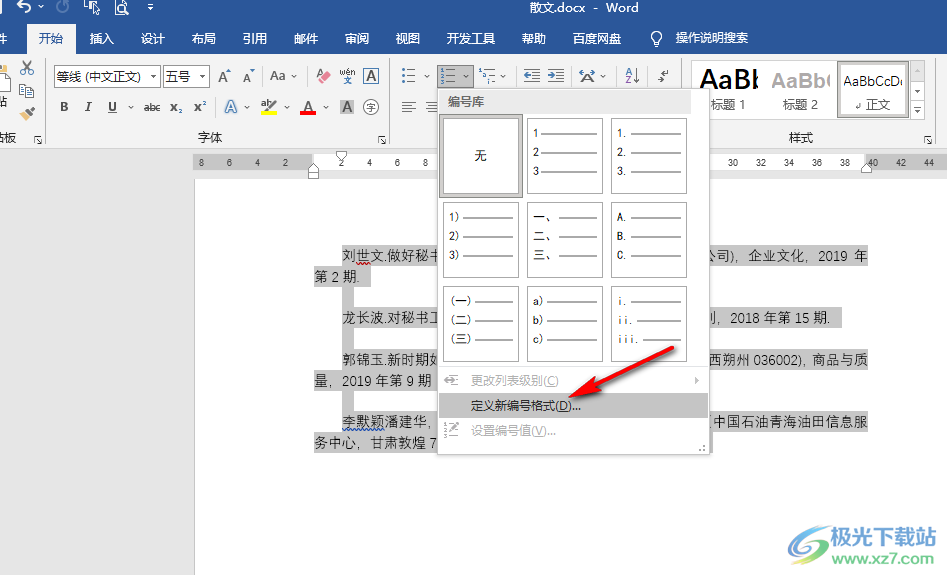
Task: Switch to 插入 ribbon tab
Action: coord(101,39)
